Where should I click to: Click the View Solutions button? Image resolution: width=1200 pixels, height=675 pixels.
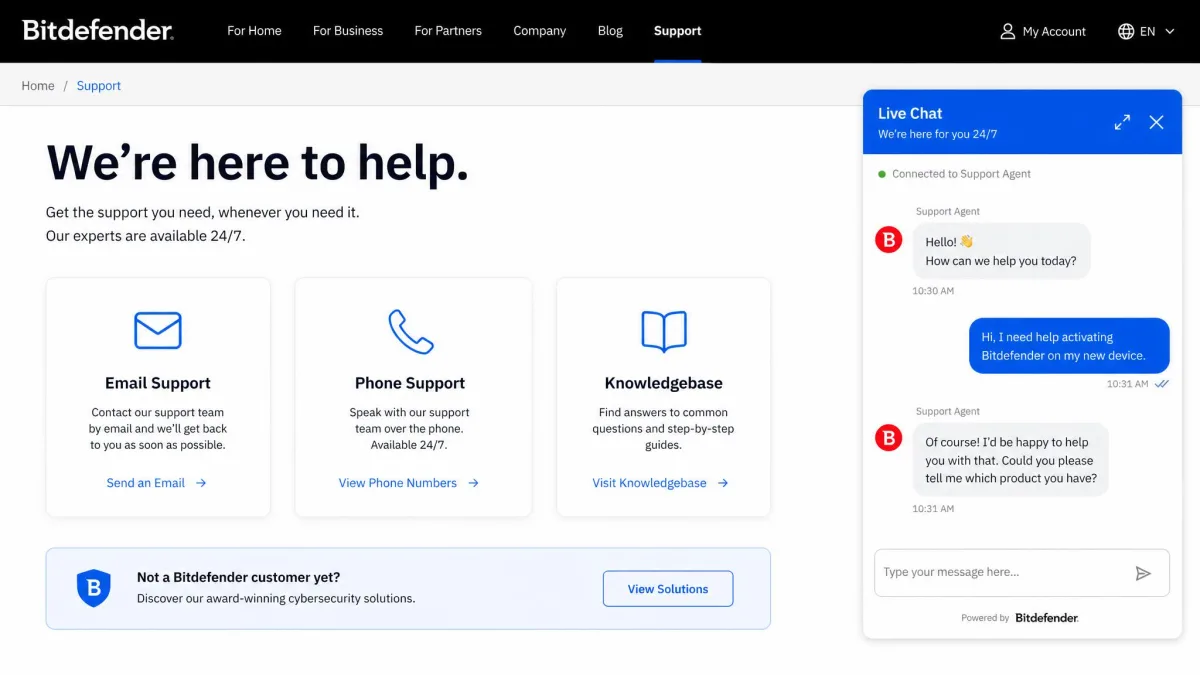point(668,589)
